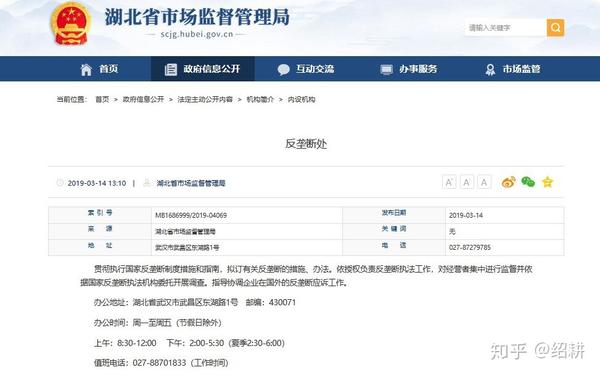Click the 发布日期 table label
The image size is (600, 375).
pyautogui.click(x=394, y=213)
